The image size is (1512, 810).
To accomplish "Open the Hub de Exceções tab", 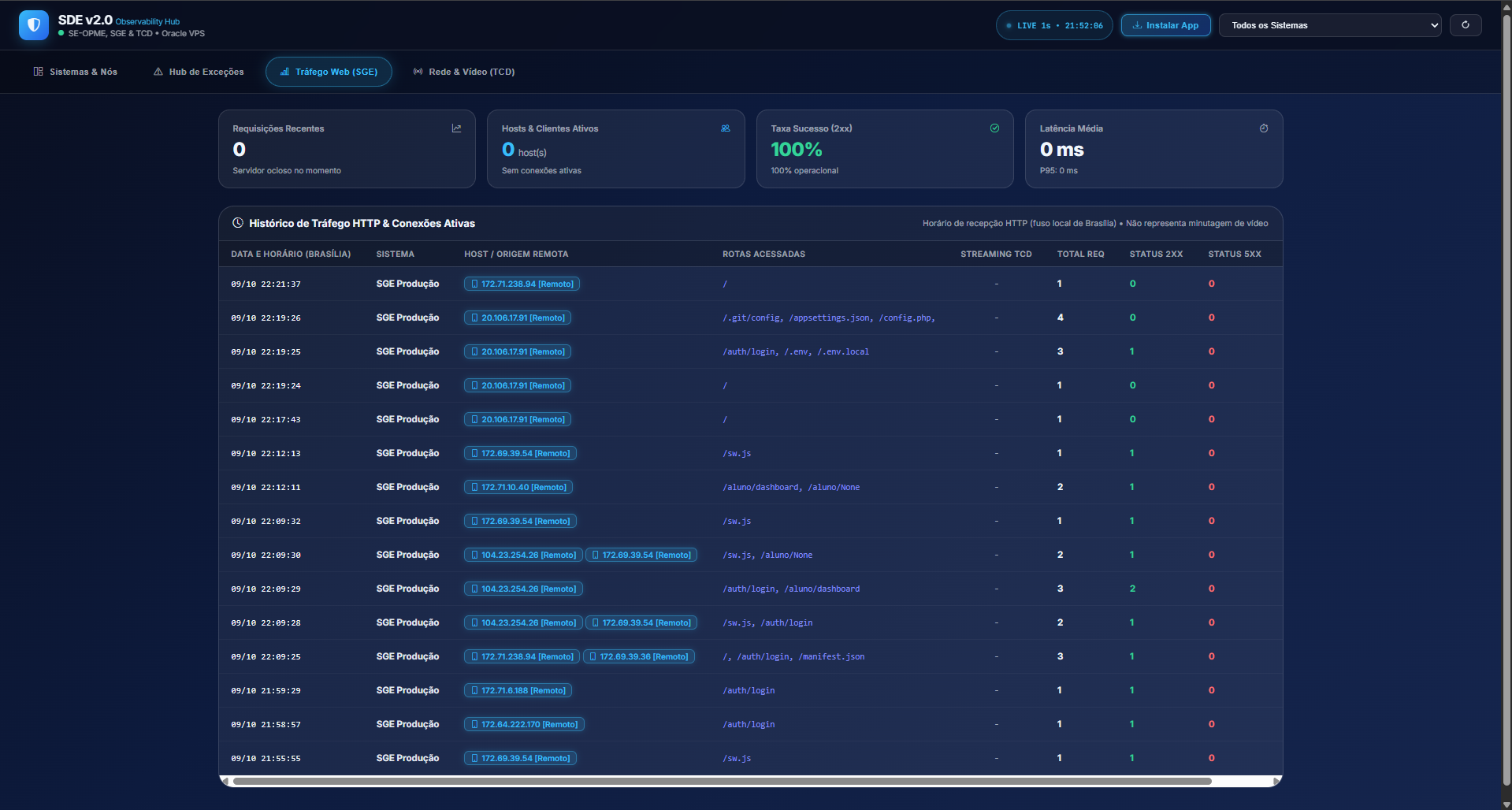I will click(x=199, y=72).
